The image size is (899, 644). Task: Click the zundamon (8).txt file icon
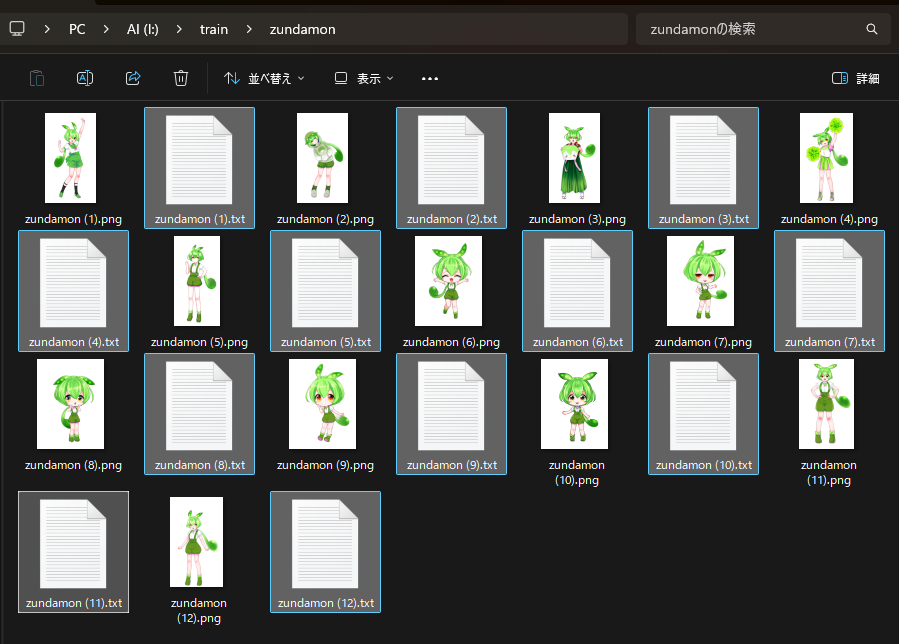point(199,406)
